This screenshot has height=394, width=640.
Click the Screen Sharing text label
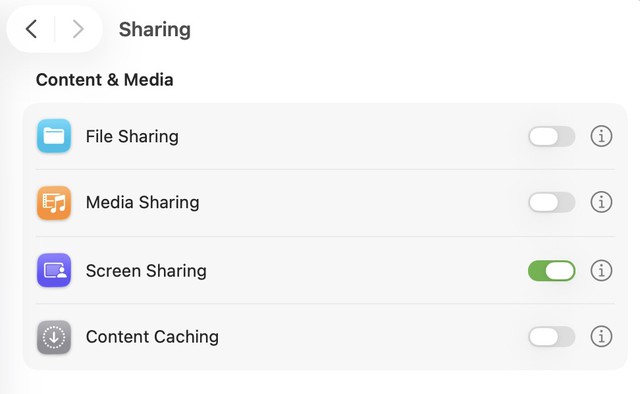pyautogui.click(x=146, y=271)
